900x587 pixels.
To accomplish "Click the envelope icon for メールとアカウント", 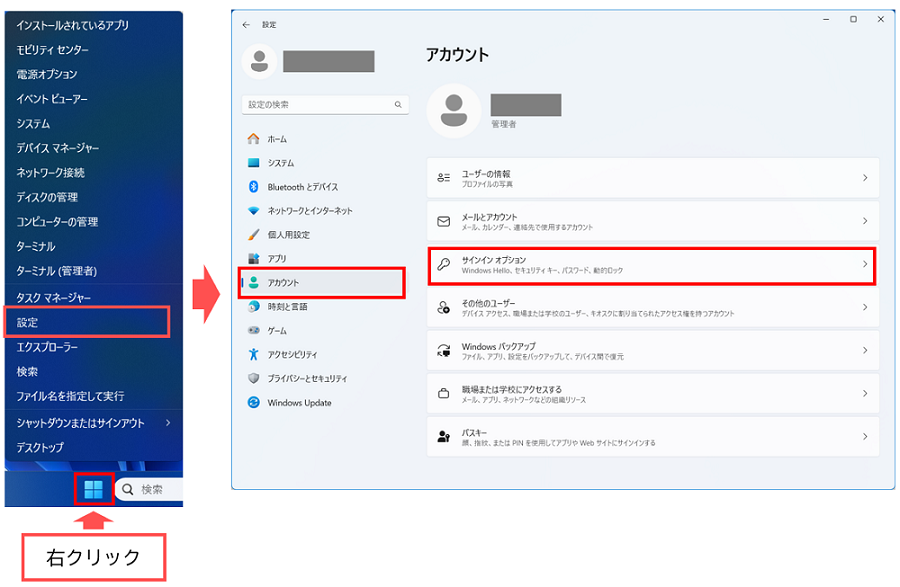I will pyautogui.click(x=444, y=221).
